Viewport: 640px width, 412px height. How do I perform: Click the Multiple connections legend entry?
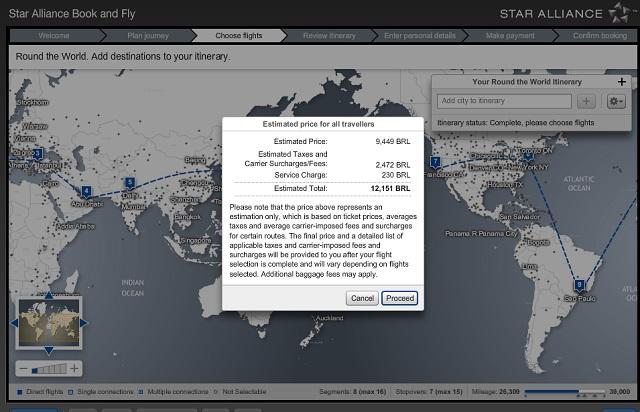pos(173,392)
